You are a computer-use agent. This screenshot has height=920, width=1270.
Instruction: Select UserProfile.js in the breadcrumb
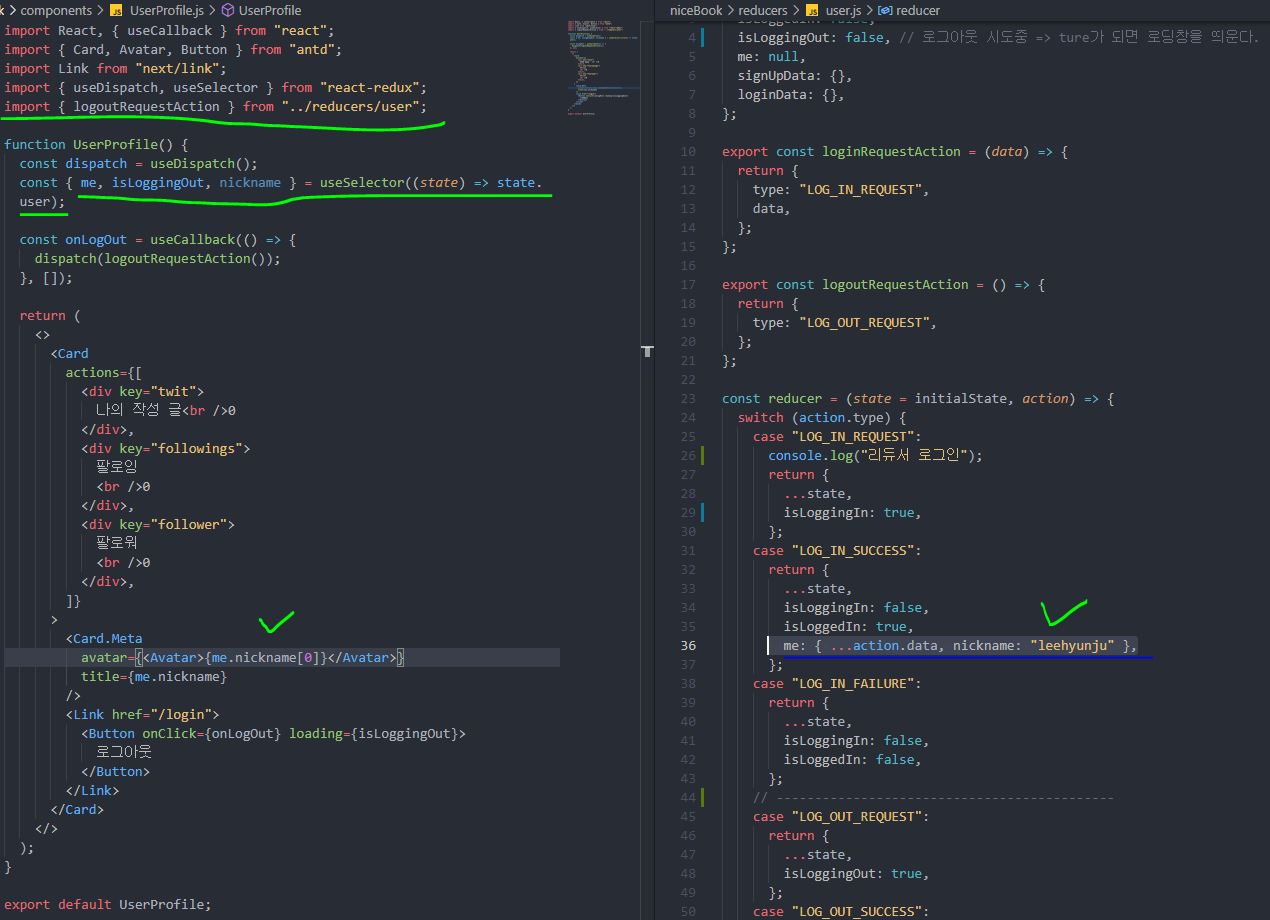point(166,10)
